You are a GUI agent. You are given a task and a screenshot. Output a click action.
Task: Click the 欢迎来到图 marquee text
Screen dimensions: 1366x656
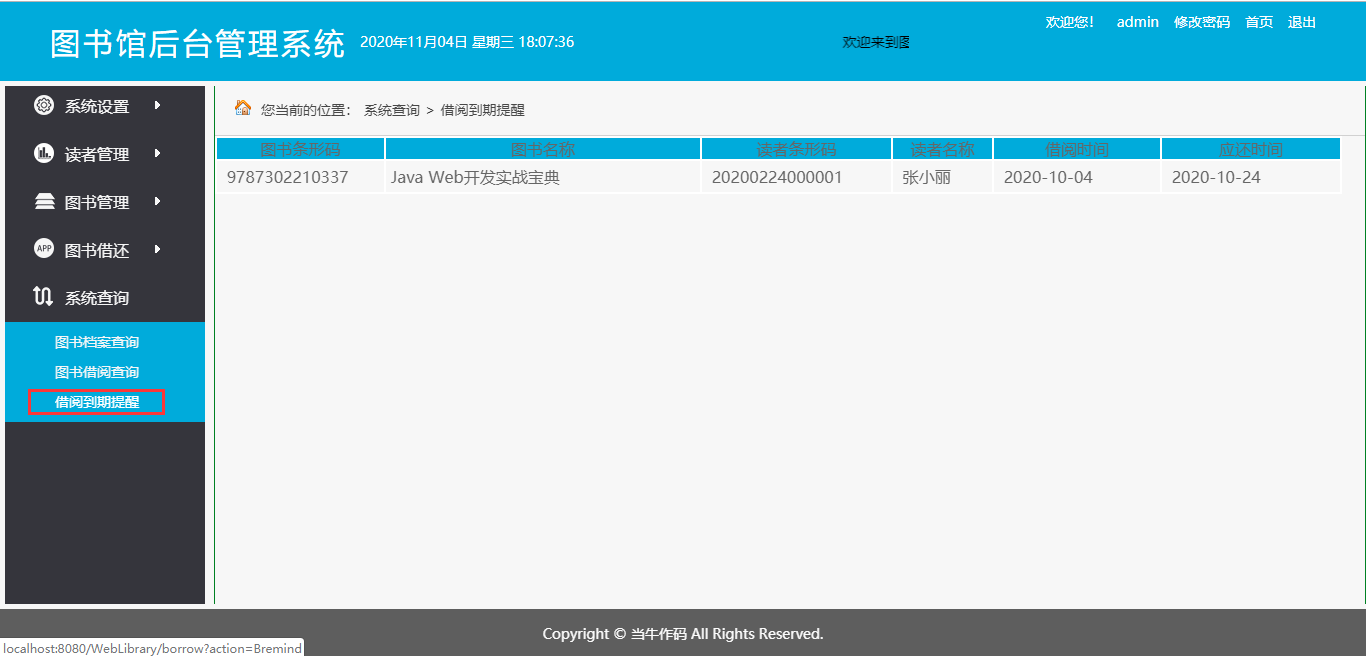point(876,42)
